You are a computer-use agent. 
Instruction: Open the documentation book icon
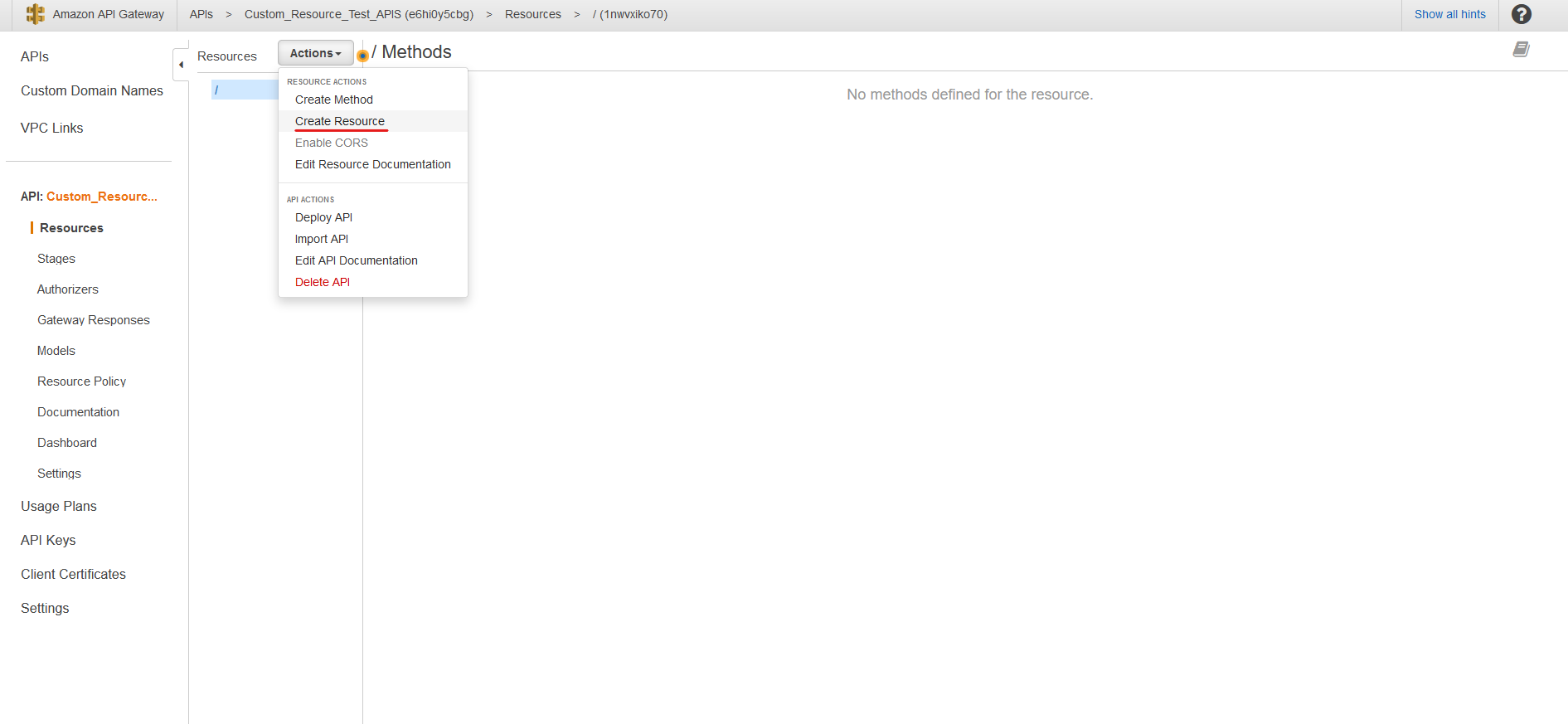1521,49
